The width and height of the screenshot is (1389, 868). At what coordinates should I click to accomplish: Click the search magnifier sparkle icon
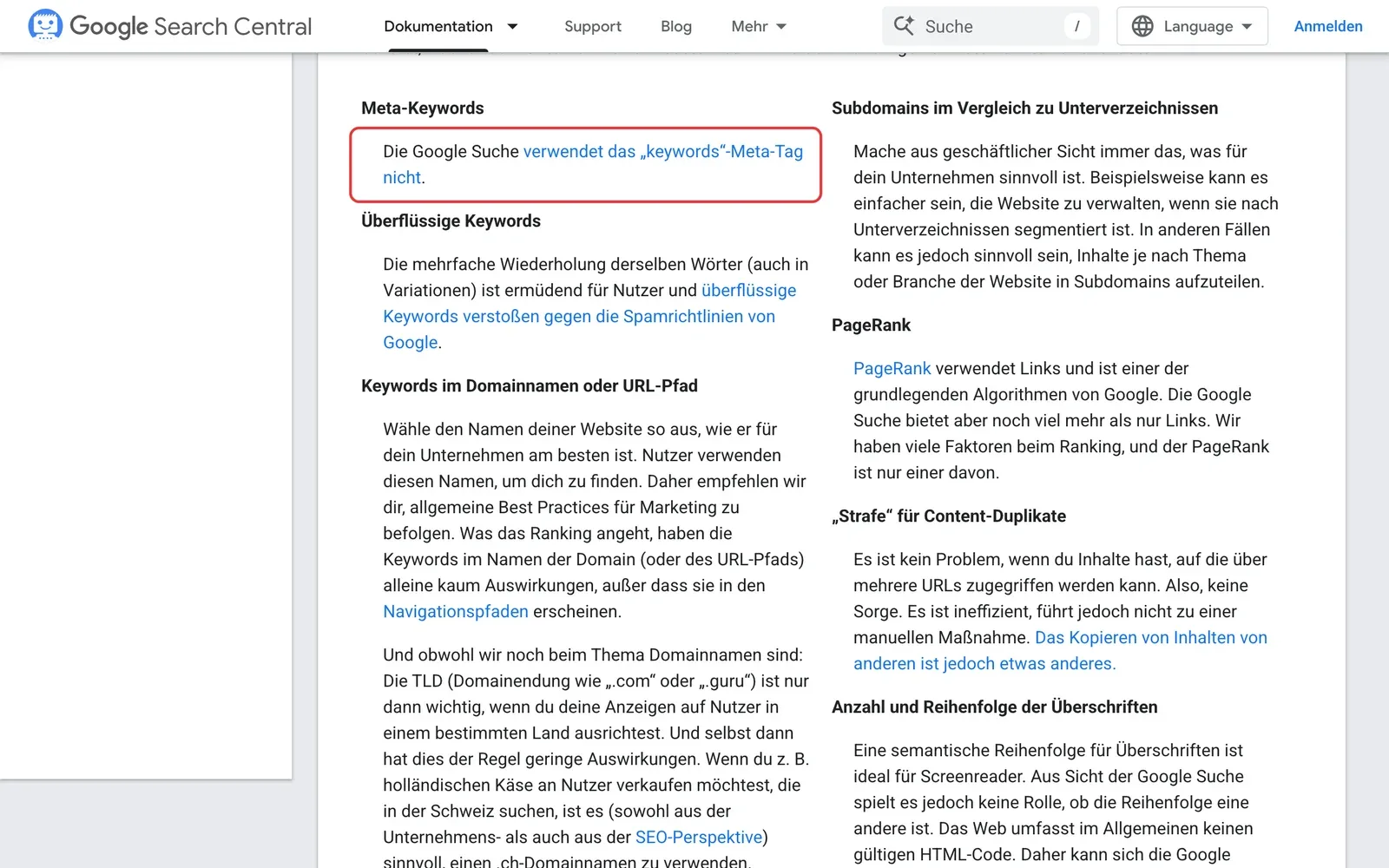(904, 26)
